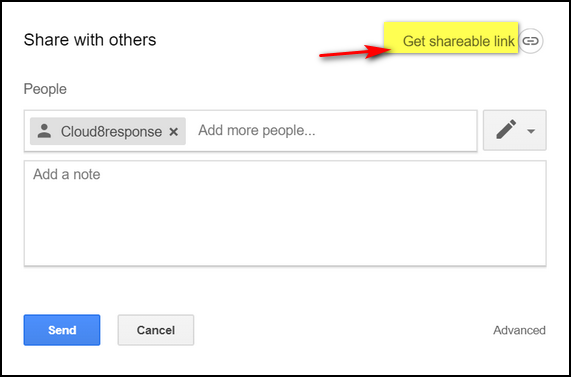Click the chain-link Get shareable link icon

[x=531, y=41]
